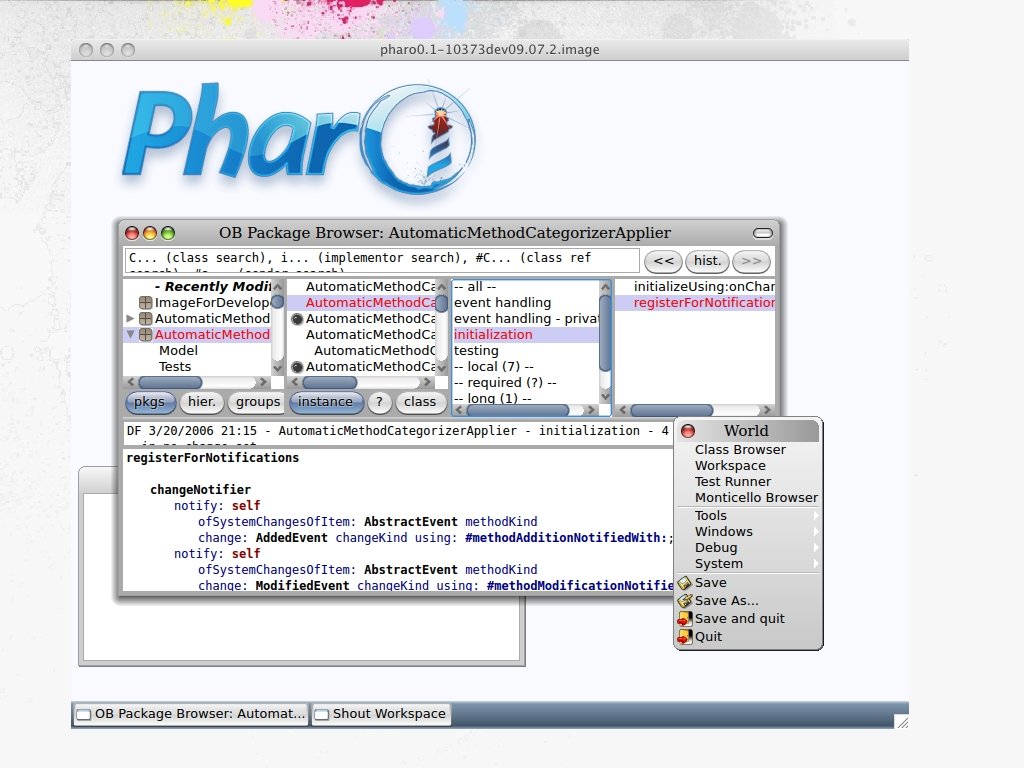Select 'initializeUsing:onChar' method
The image size is (1024, 768).
pos(695,287)
